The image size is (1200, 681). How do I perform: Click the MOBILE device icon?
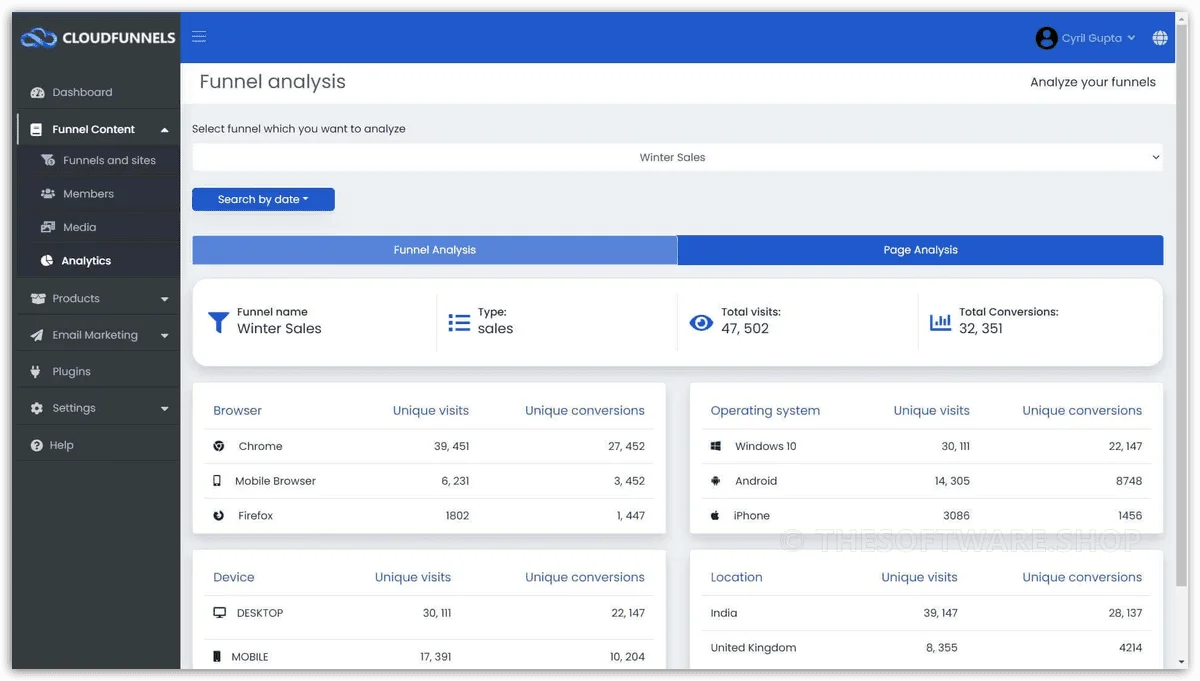[x=217, y=657]
